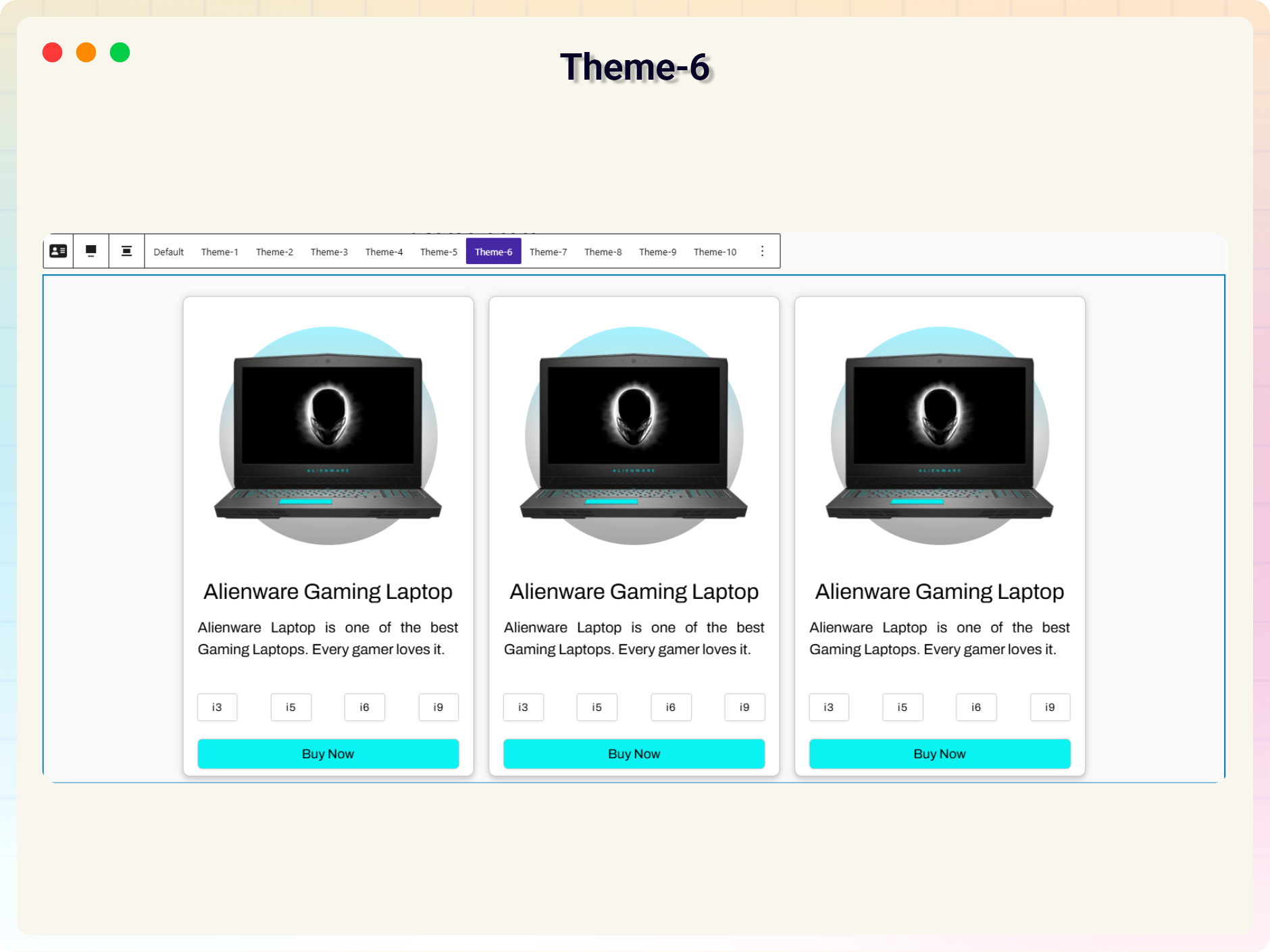Apply the Theme-10 tab
Image resolution: width=1270 pixels, height=952 pixels.
715,252
